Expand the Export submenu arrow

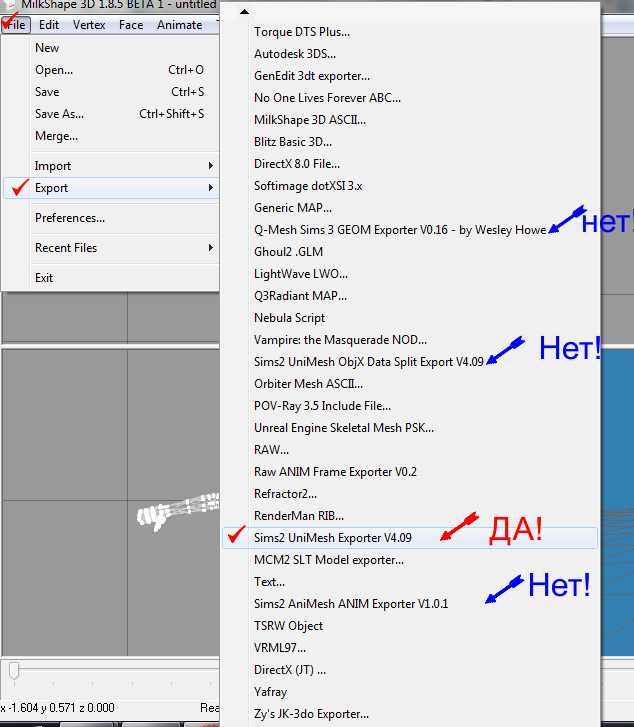click(211, 188)
